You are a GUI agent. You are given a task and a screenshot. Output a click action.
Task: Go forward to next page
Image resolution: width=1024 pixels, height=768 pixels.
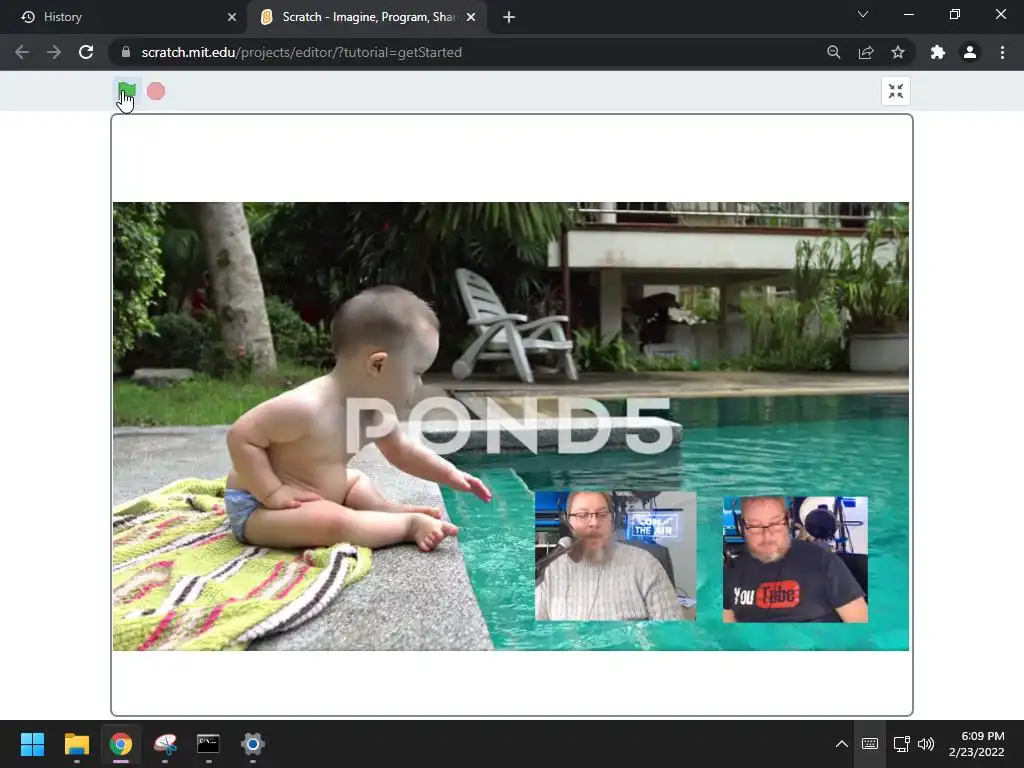[54, 52]
